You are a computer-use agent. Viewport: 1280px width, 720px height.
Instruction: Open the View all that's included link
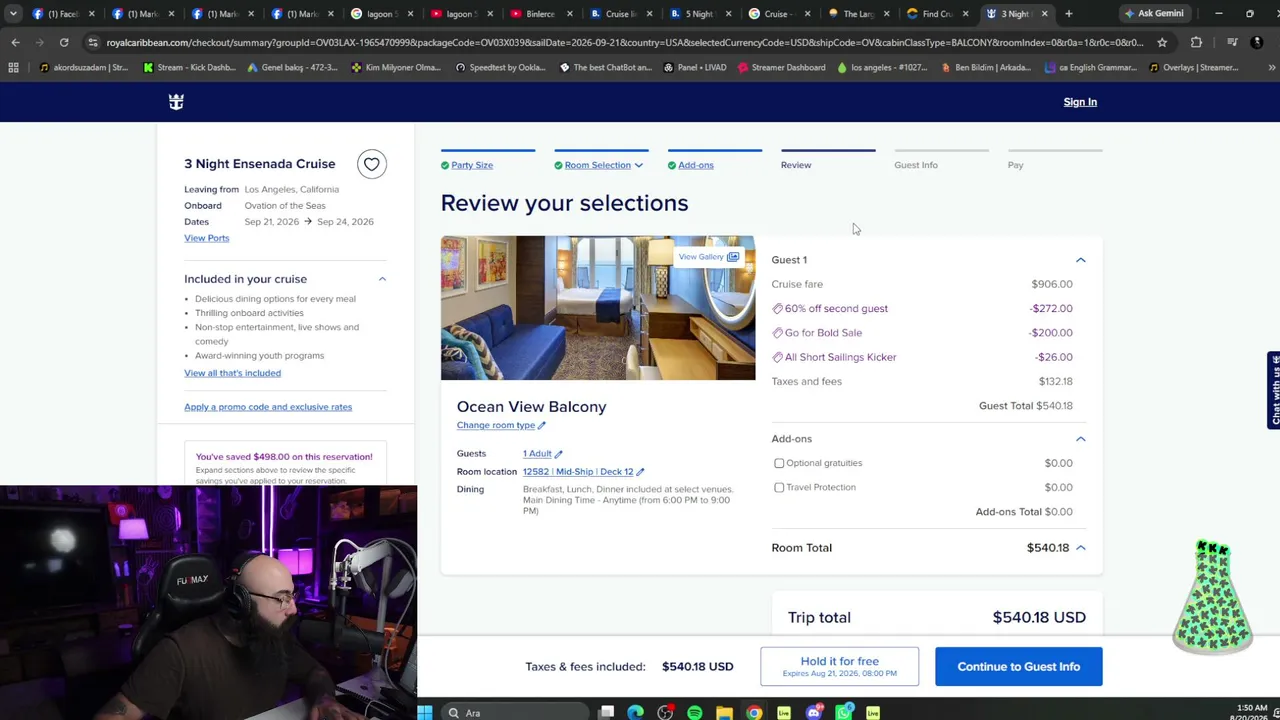pyautogui.click(x=232, y=373)
